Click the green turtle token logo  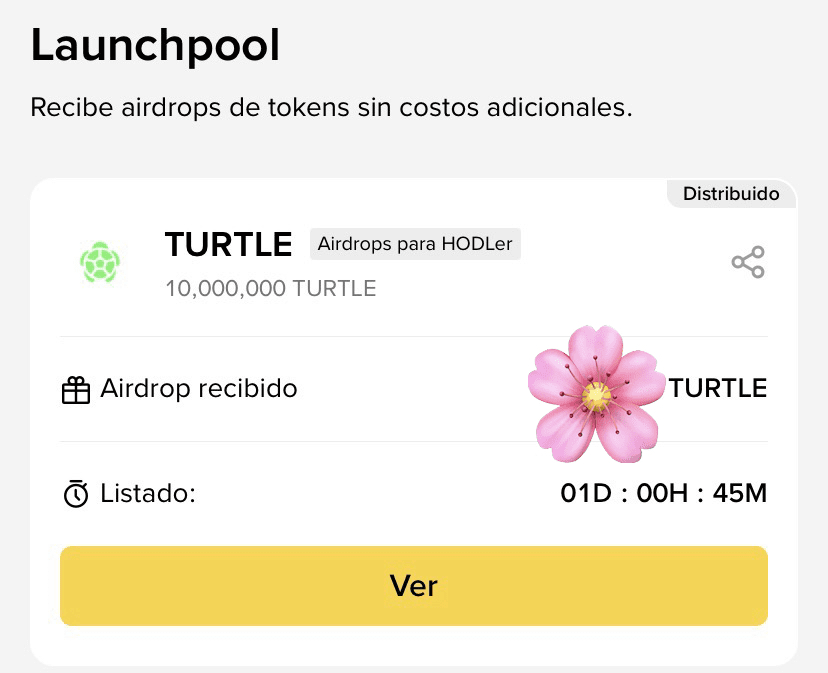tap(100, 263)
